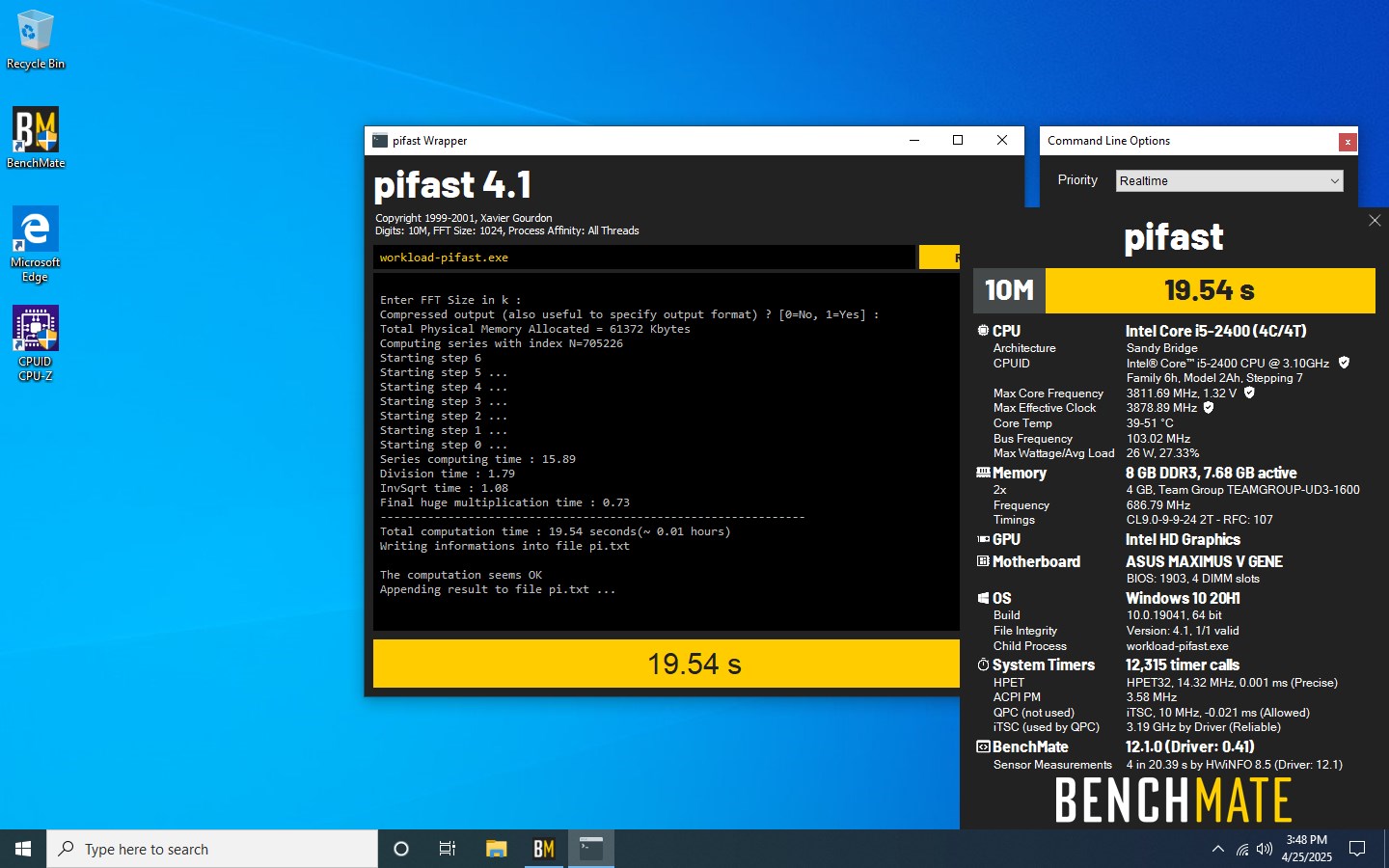Click the System Timers clock icon

983,665
